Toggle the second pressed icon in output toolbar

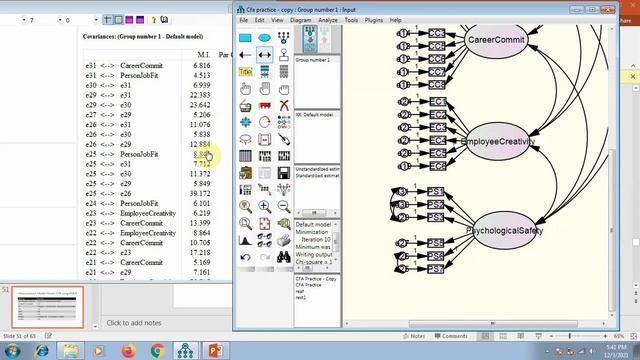pos(118,20)
